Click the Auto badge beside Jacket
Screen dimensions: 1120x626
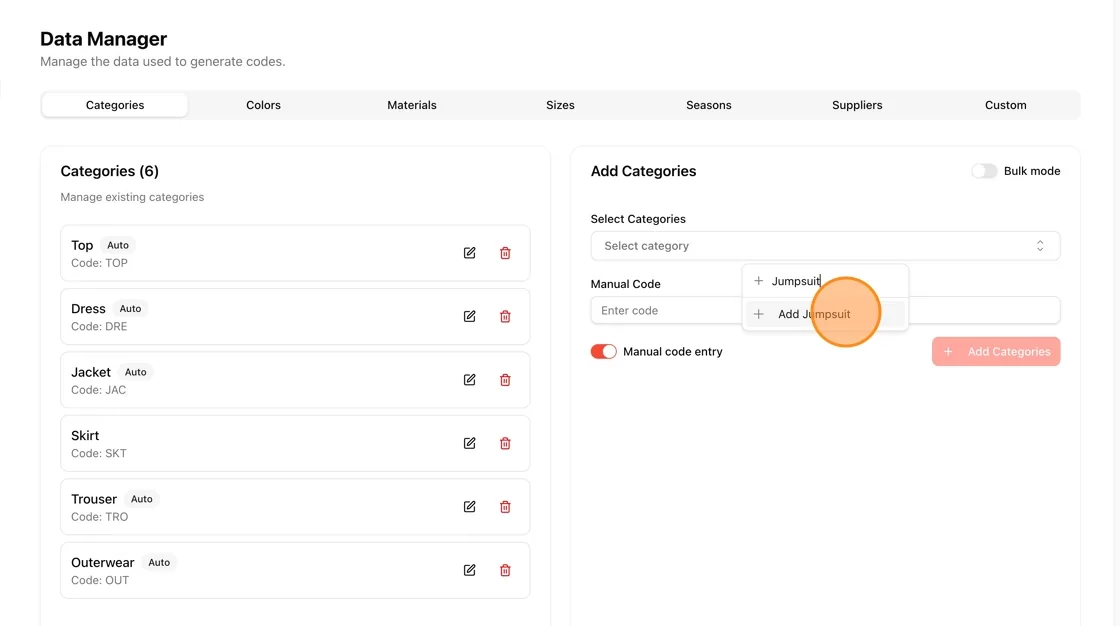coord(135,372)
